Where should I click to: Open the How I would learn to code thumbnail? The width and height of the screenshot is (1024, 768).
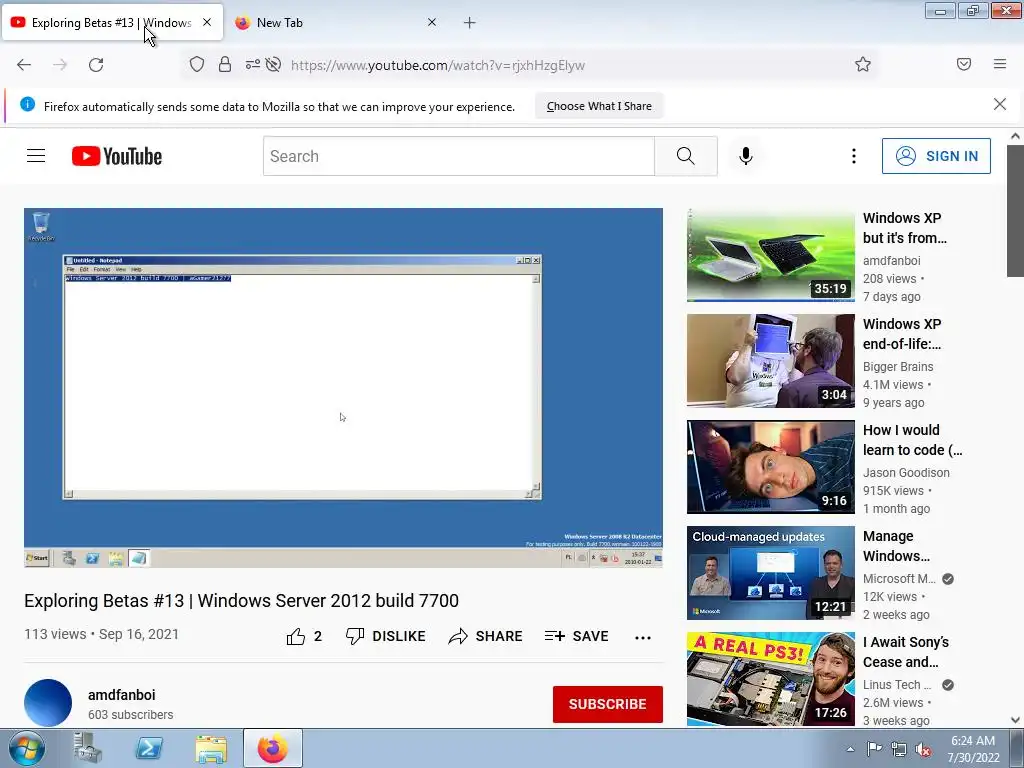pos(771,466)
